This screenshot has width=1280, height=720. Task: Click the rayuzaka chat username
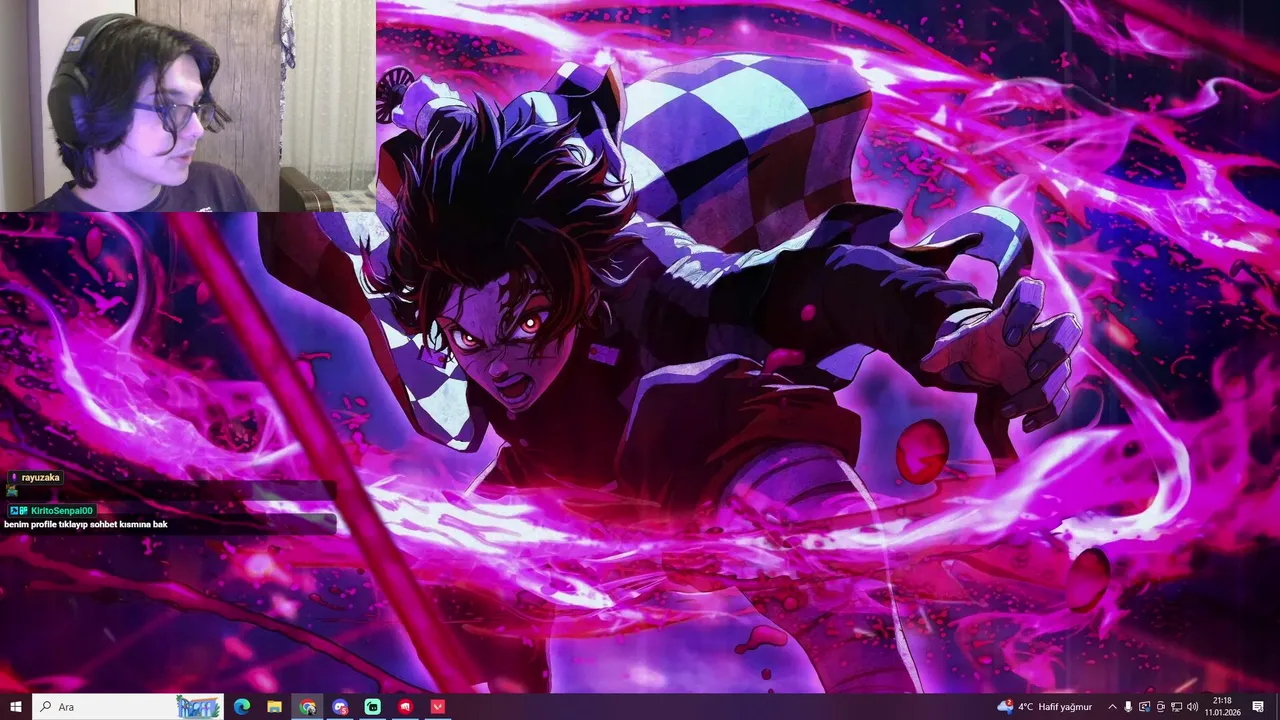40,478
